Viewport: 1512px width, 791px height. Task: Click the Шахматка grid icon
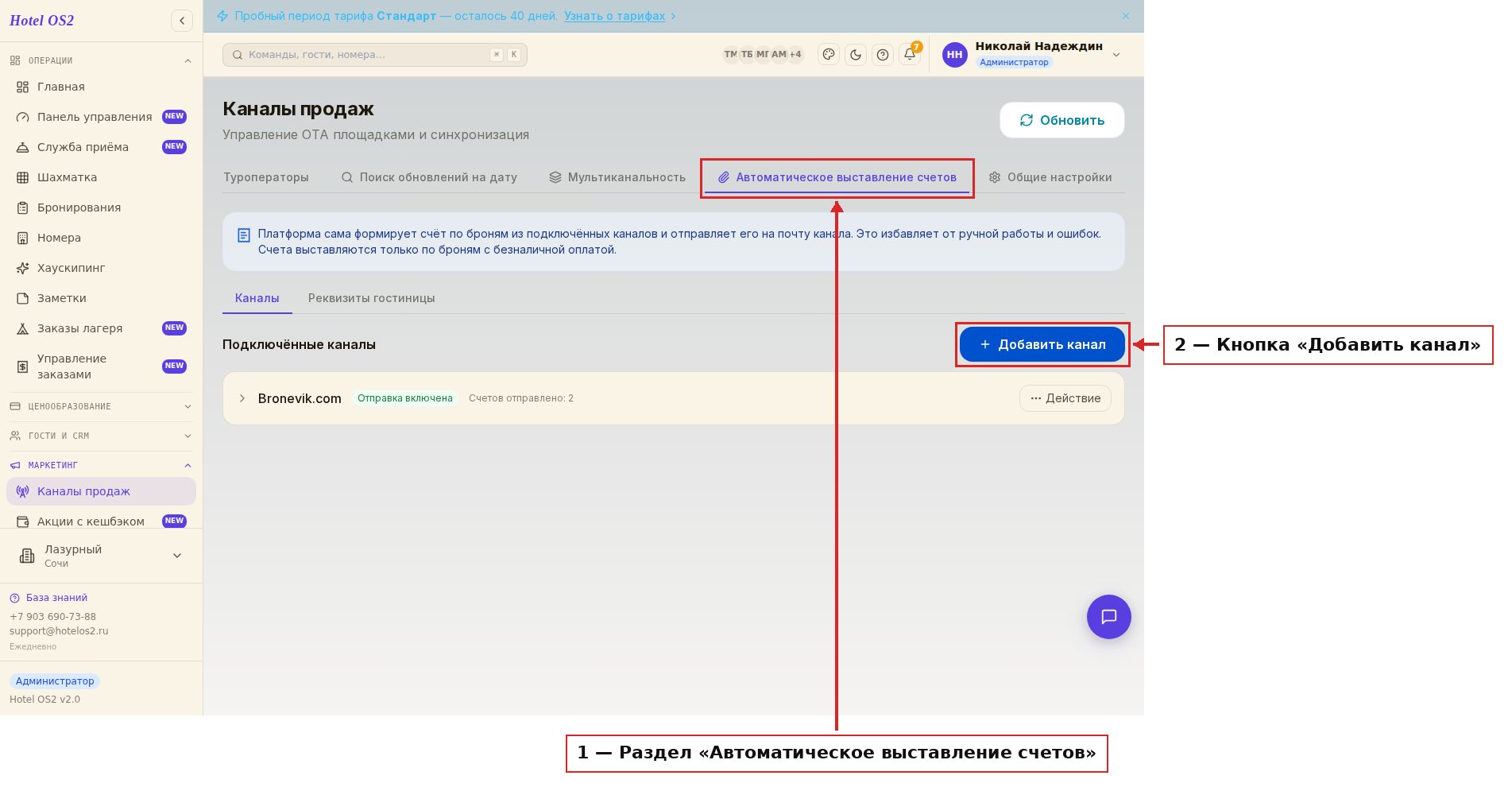(23, 177)
